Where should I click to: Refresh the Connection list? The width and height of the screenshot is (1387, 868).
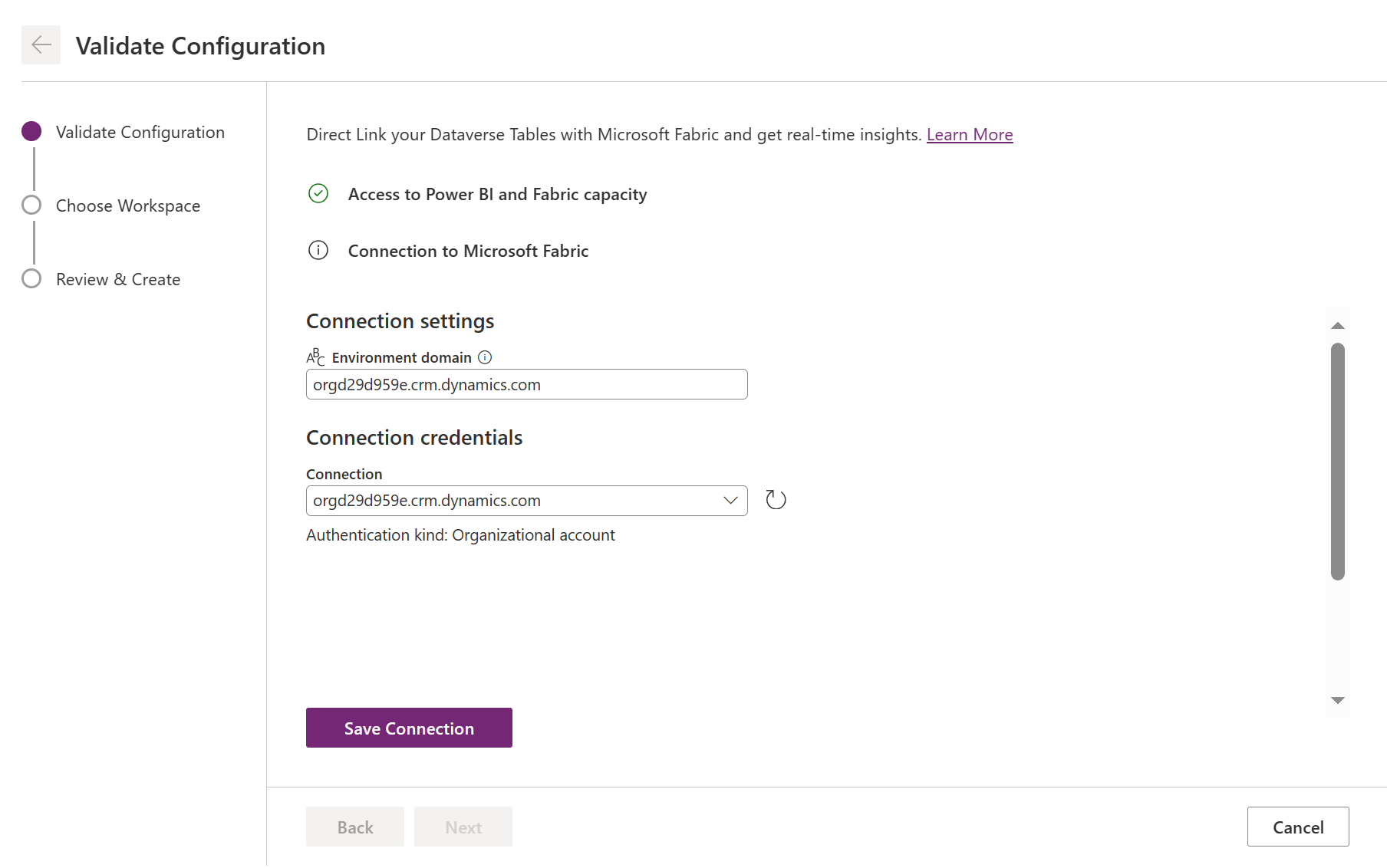[775, 498]
